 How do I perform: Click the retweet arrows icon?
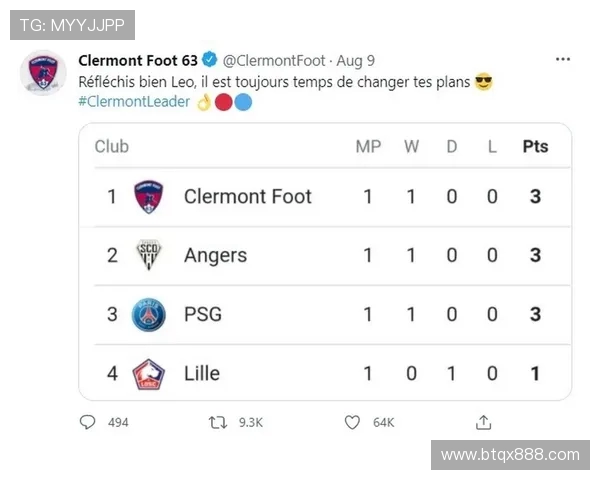click(217, 423)
